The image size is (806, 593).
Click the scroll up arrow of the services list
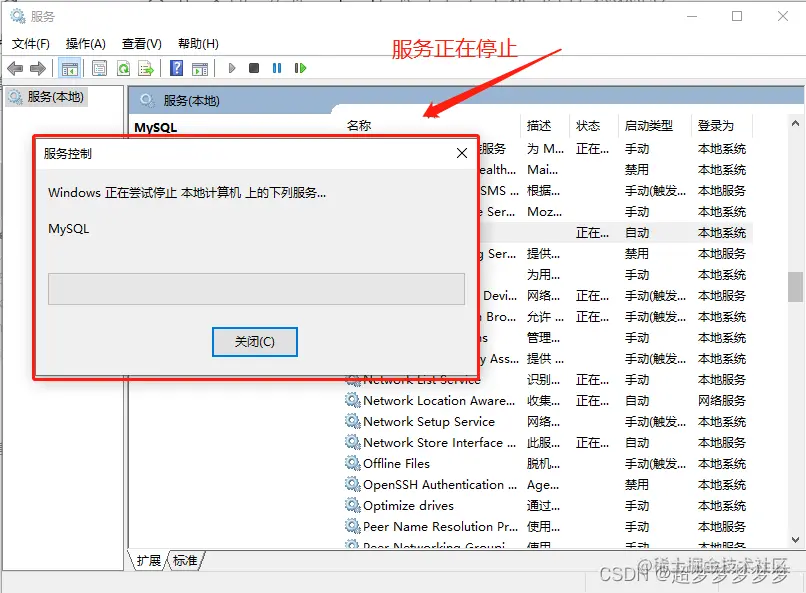pos(795,123)
